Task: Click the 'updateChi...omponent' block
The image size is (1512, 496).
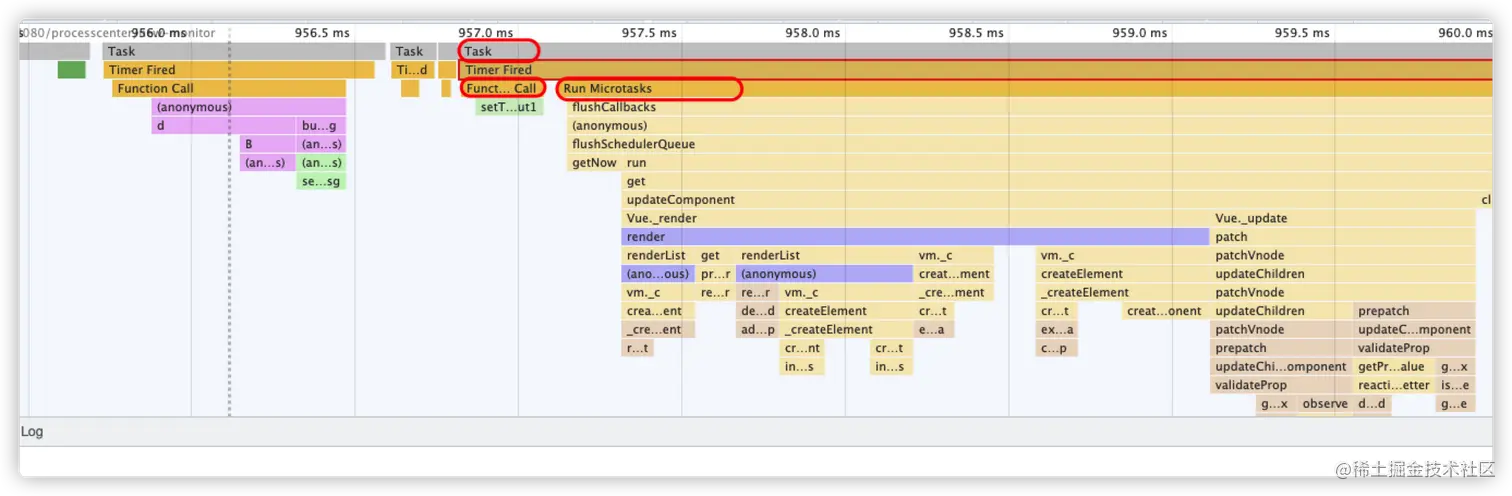Action: [x=1281, y=366]
